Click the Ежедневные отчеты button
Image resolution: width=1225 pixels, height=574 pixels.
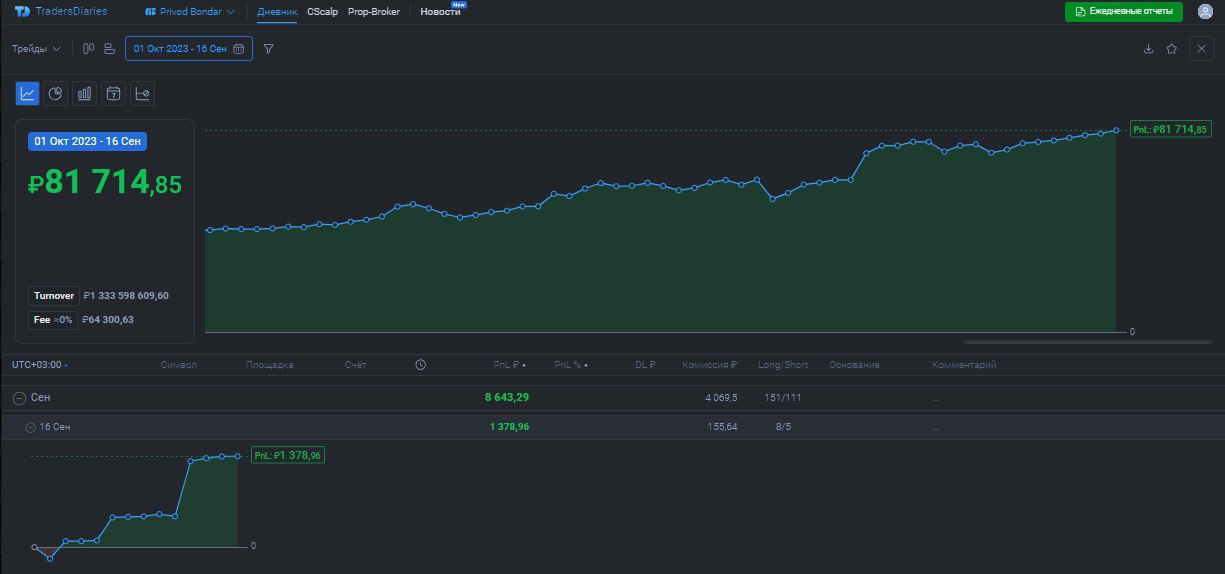point(1124,11)
